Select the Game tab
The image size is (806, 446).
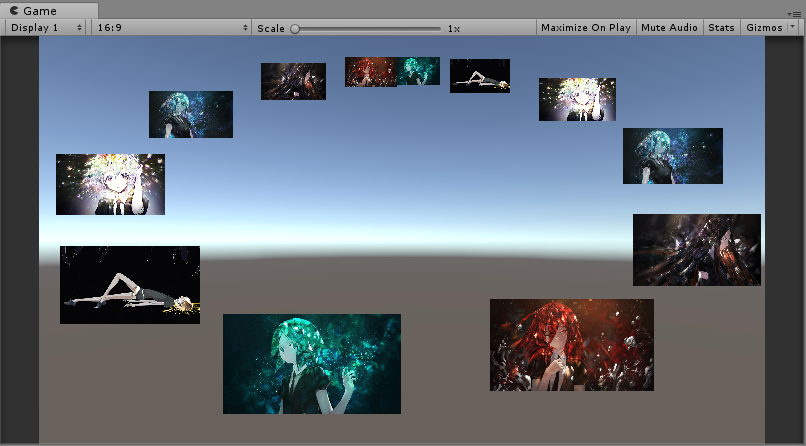[x=49, y=10]
